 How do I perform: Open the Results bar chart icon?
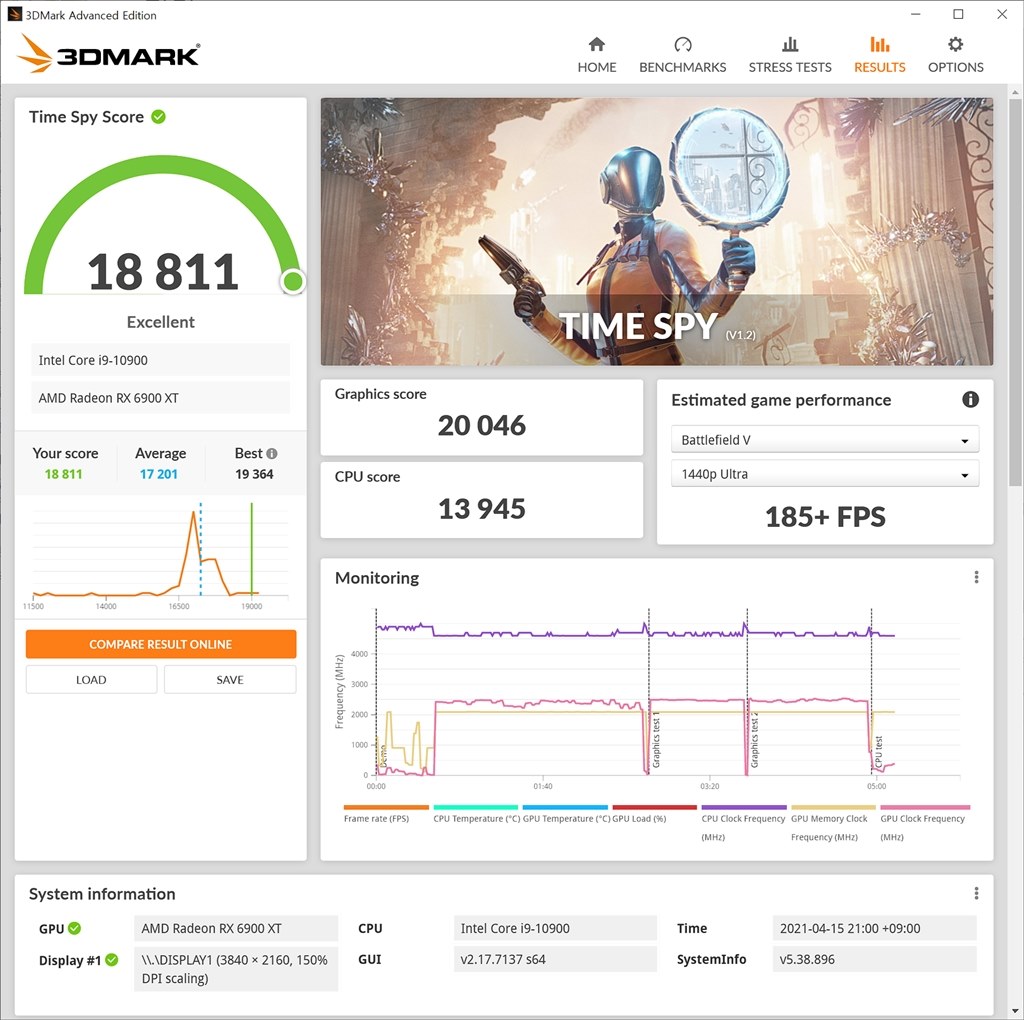click(879, 44)
